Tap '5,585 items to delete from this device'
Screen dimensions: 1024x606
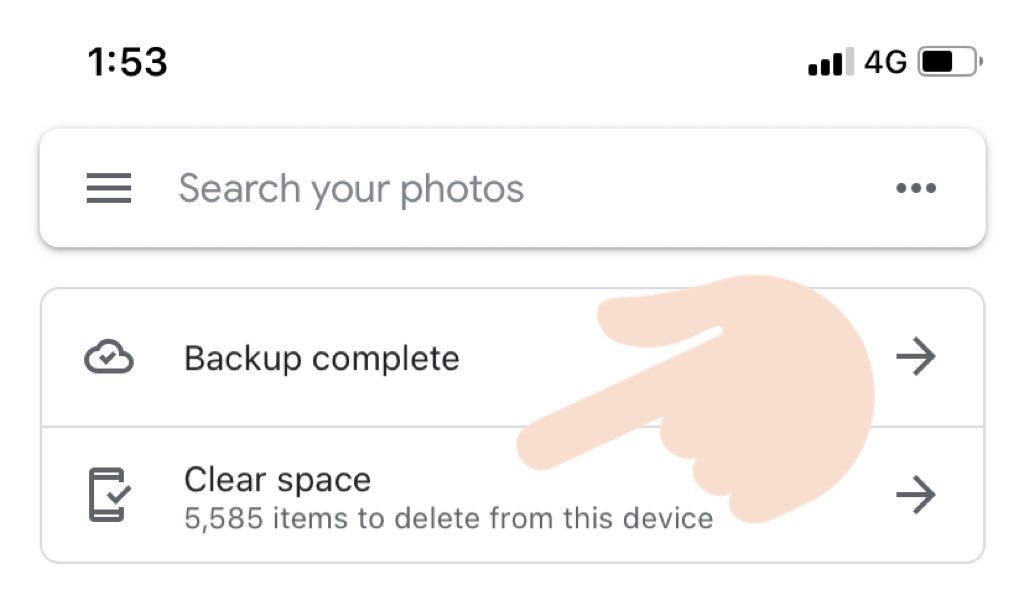pyautogui.click(x=449, y=518)
